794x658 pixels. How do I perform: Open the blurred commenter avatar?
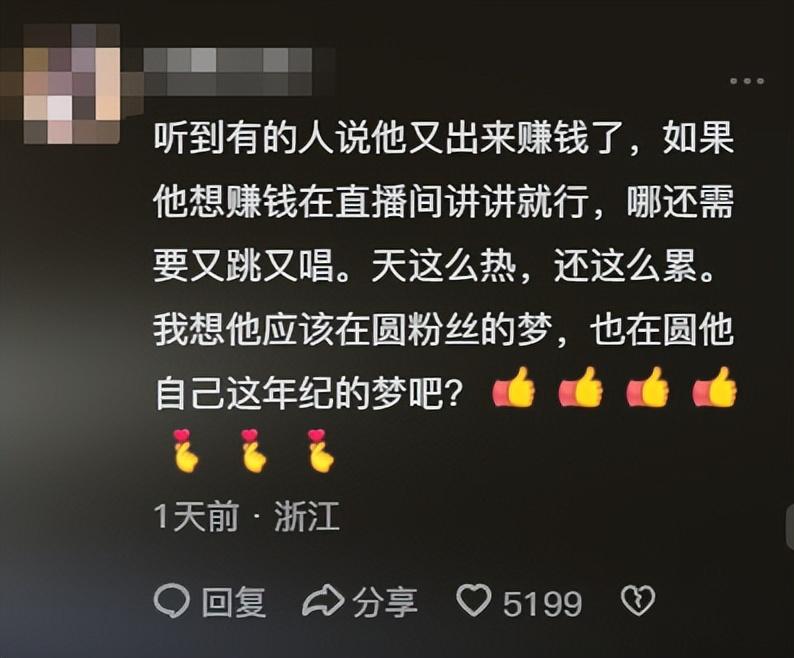tap(71, 84)
